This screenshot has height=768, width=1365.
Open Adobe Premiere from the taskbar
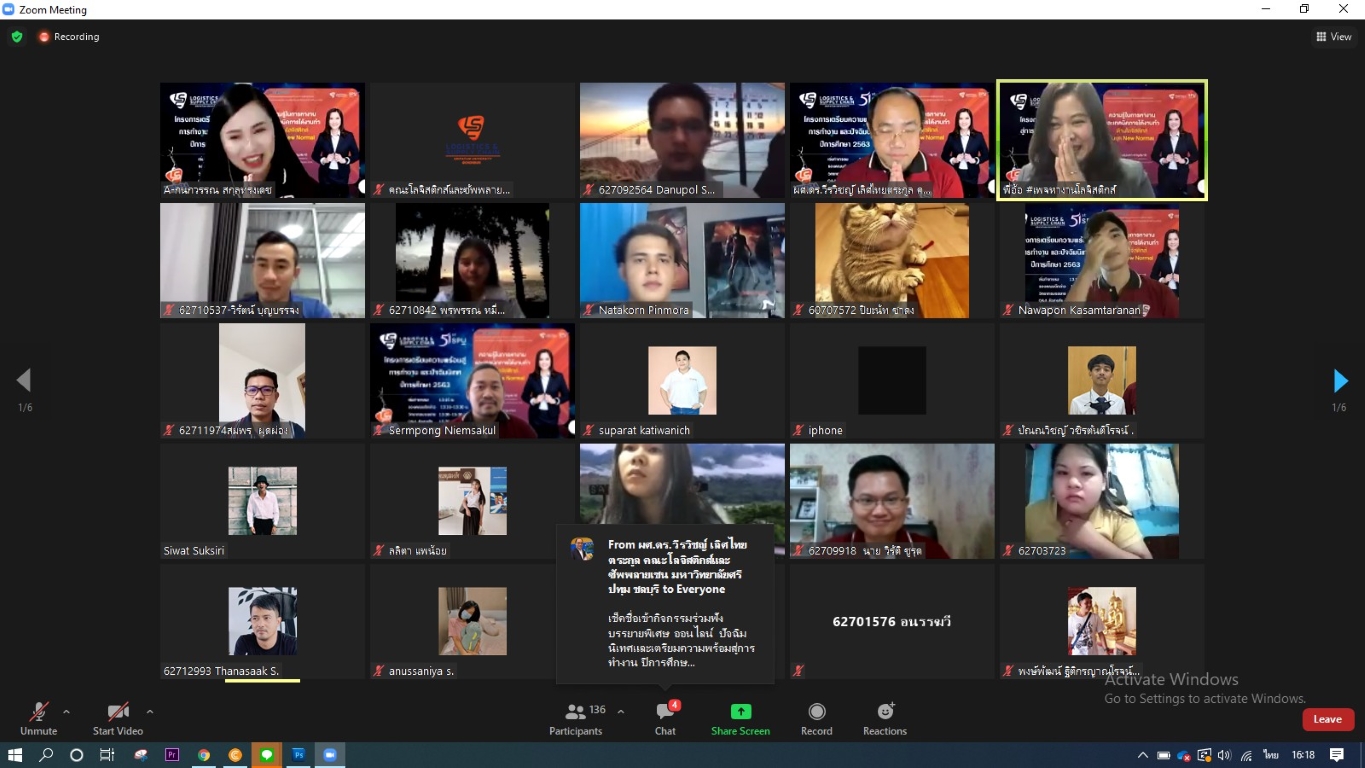coord(171,755)
